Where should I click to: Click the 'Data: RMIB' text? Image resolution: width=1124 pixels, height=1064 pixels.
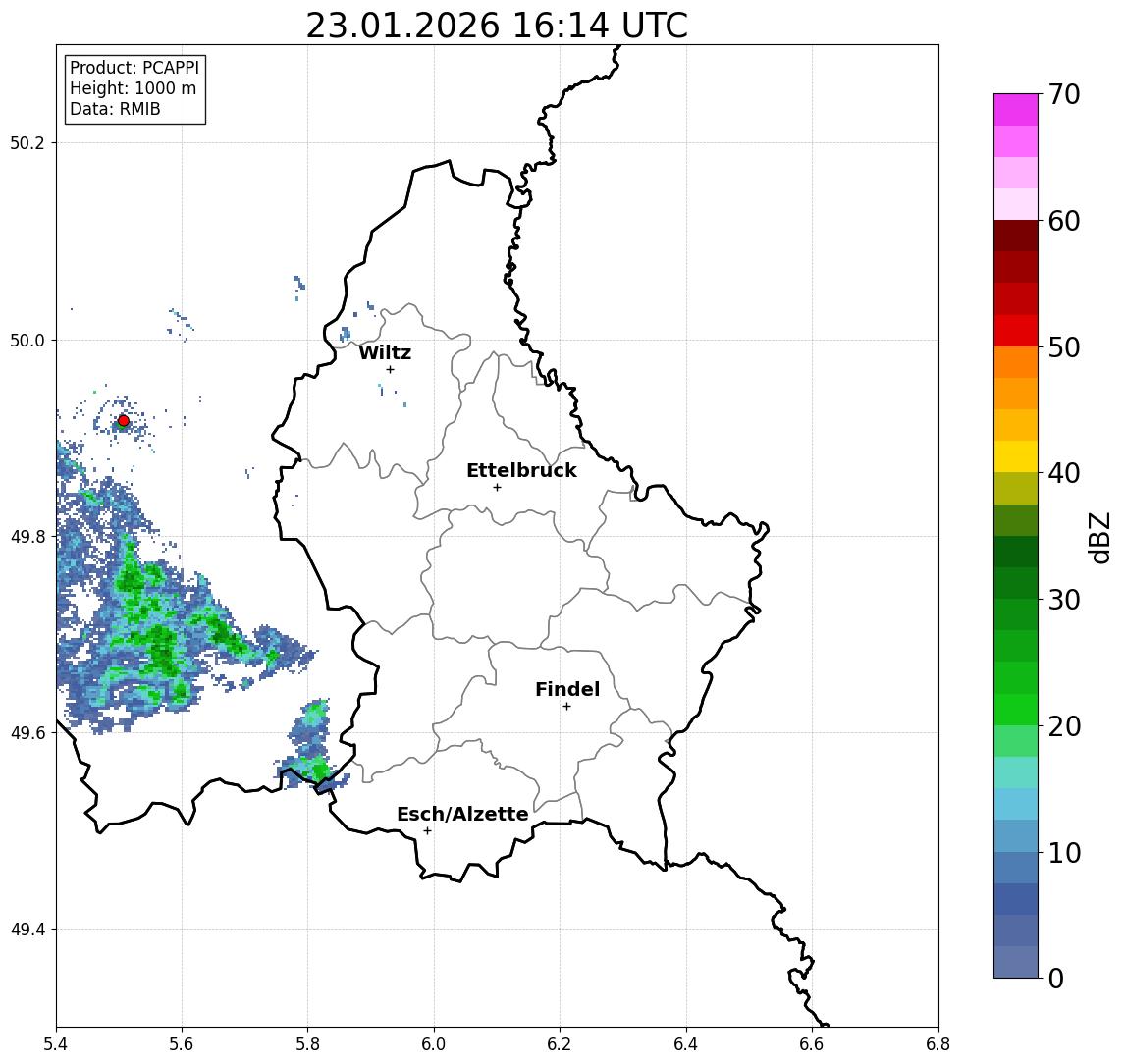click(x=115, y=110)
